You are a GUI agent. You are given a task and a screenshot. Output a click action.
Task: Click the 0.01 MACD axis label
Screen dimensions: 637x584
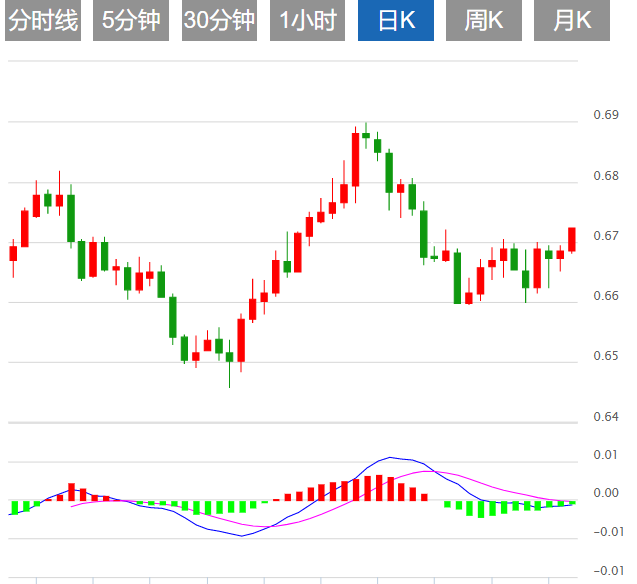pos(606,455)
